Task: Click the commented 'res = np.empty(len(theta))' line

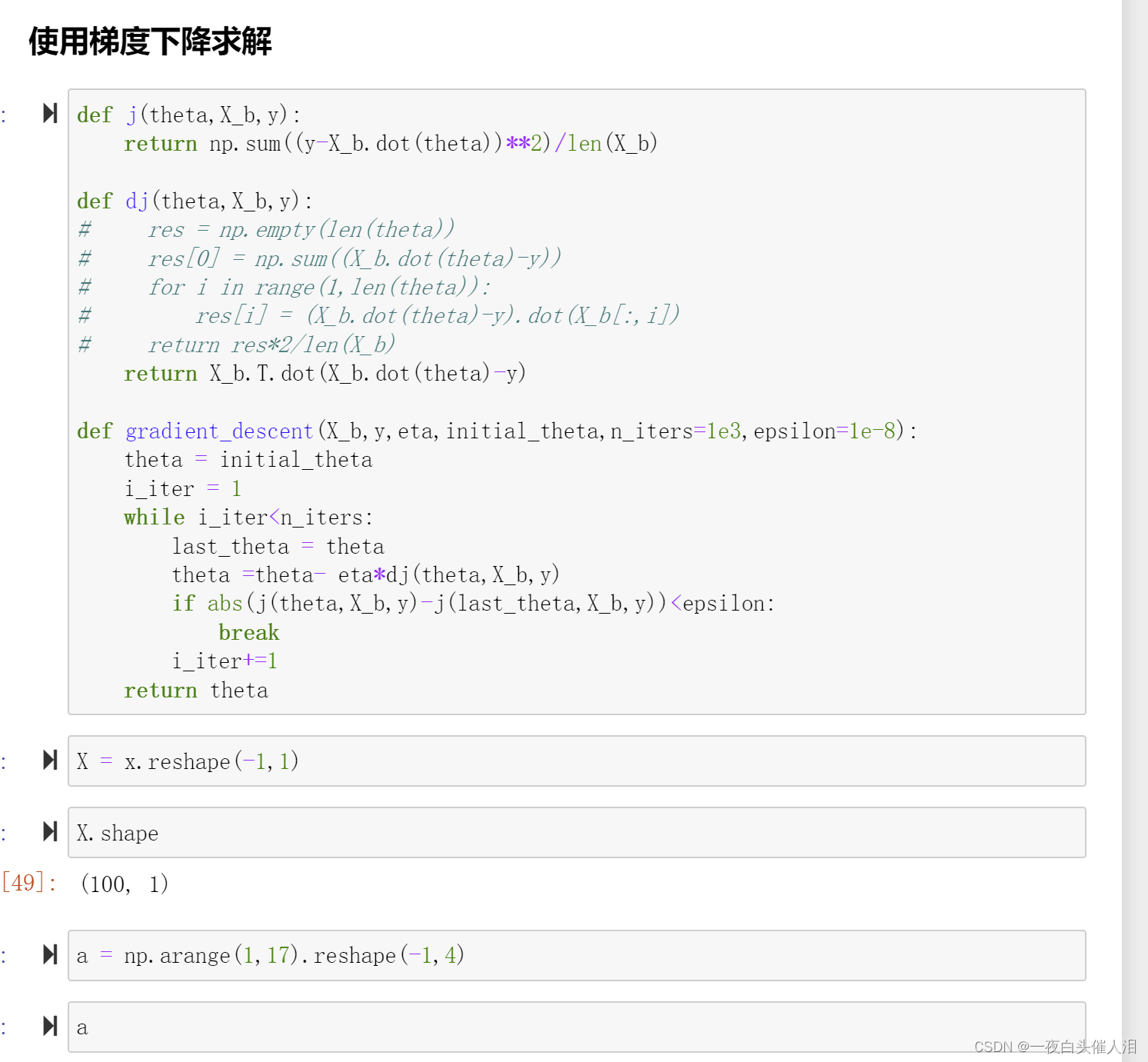Action: (266, 230)
